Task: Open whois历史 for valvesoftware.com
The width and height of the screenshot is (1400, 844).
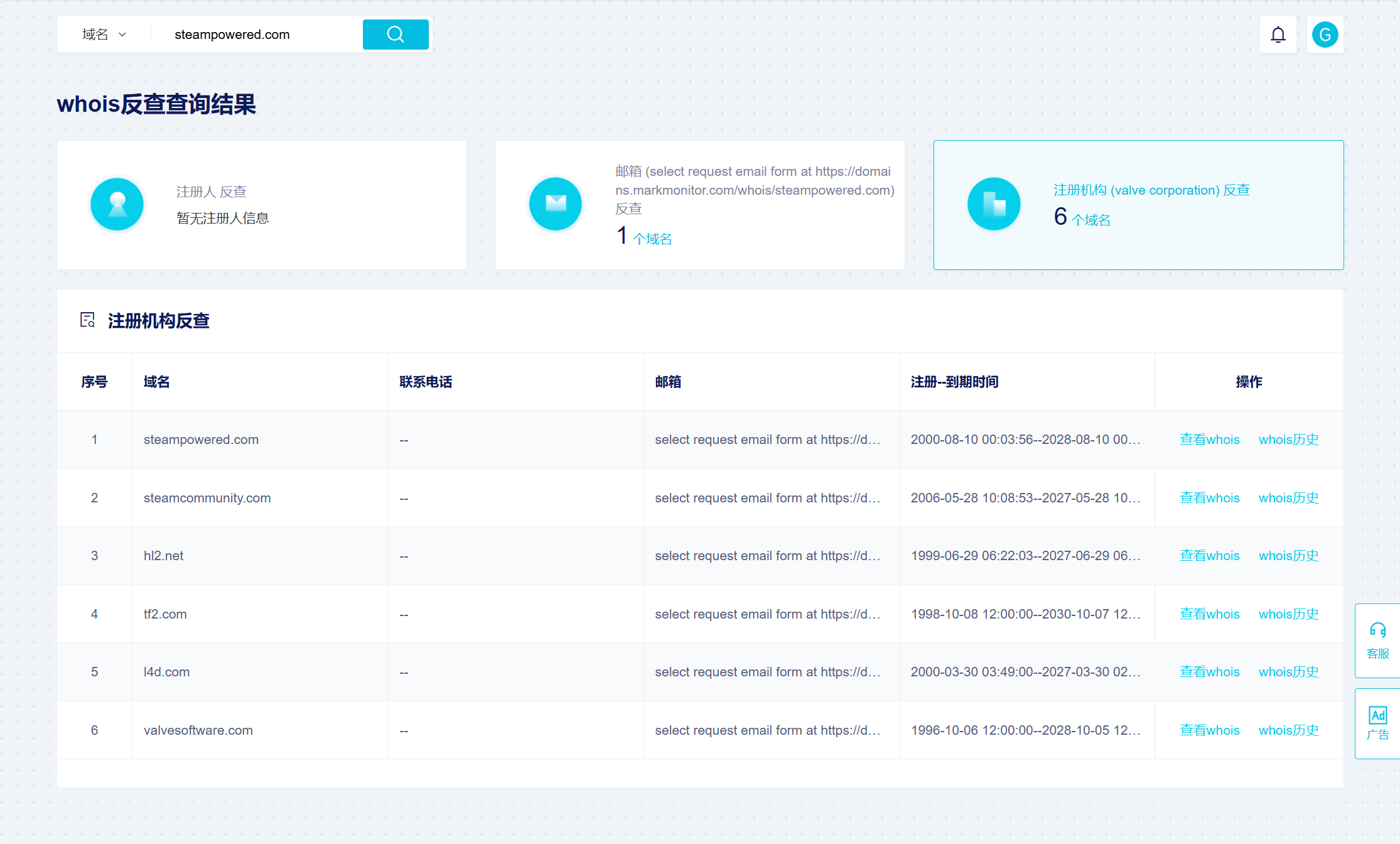Action: pos(1288,730)
